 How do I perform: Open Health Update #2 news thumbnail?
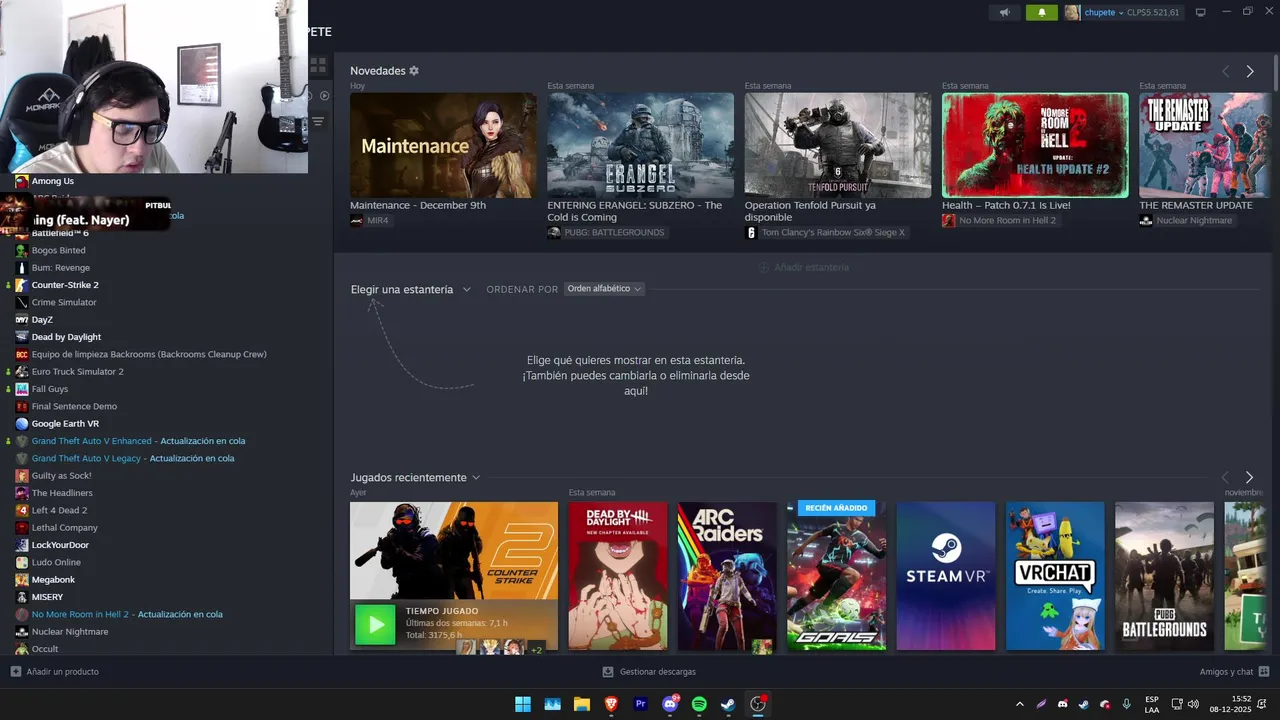pyautogui.click(x=1035, y=145)
